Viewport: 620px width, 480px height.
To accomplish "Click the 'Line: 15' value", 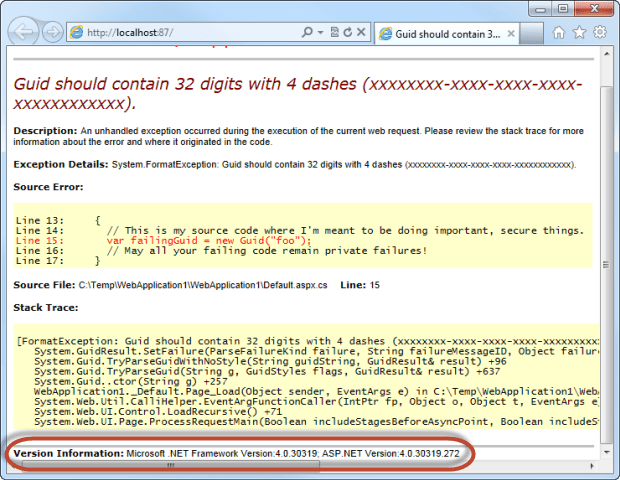I will (x=360, y=285).
